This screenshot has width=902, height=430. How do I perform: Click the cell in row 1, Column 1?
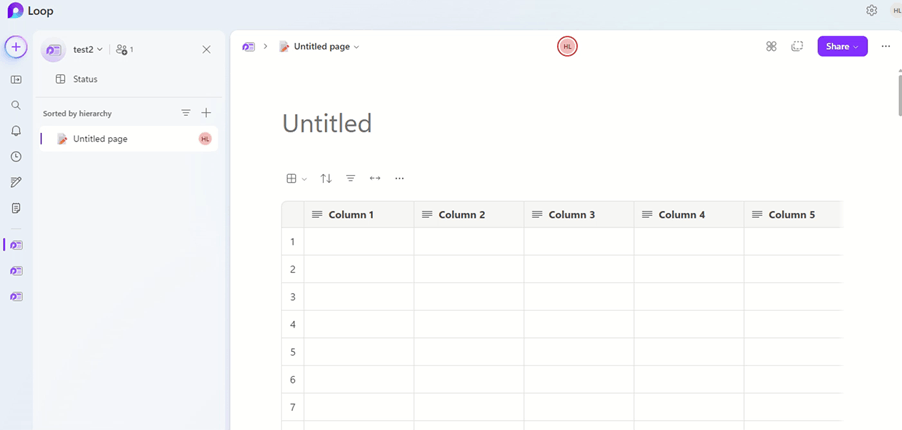[x=359, y=242]
